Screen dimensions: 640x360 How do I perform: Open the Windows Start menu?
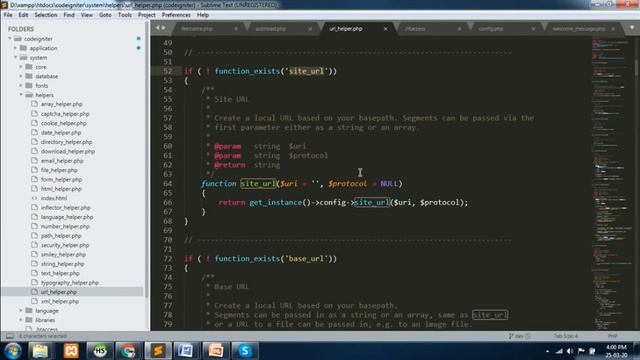click(x=12, y=351)
